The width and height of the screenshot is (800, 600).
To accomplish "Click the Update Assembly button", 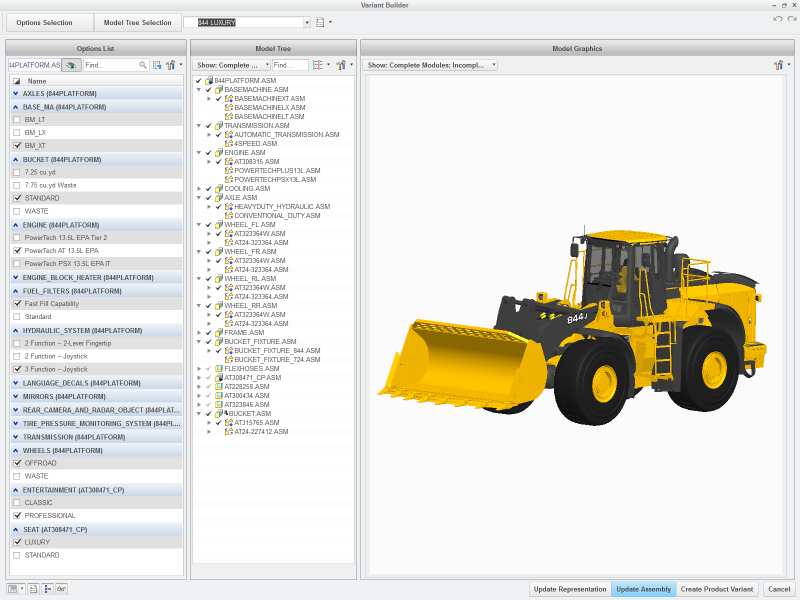I will click(643, 589).
